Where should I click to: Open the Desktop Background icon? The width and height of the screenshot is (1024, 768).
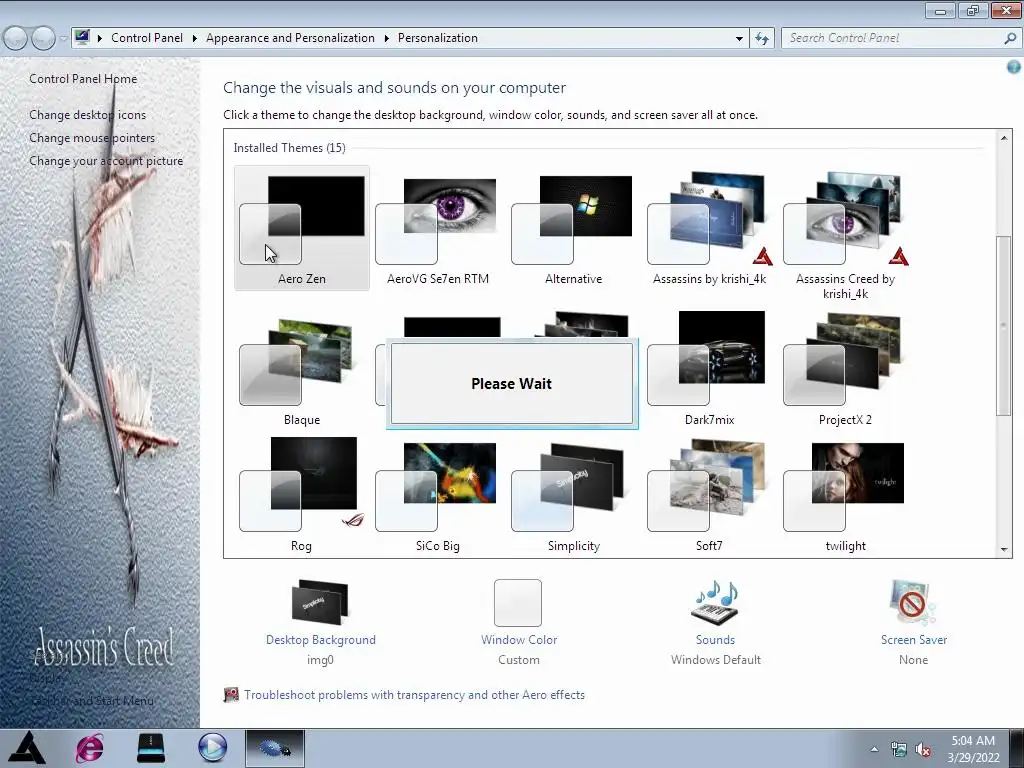(x=320, y=601)
